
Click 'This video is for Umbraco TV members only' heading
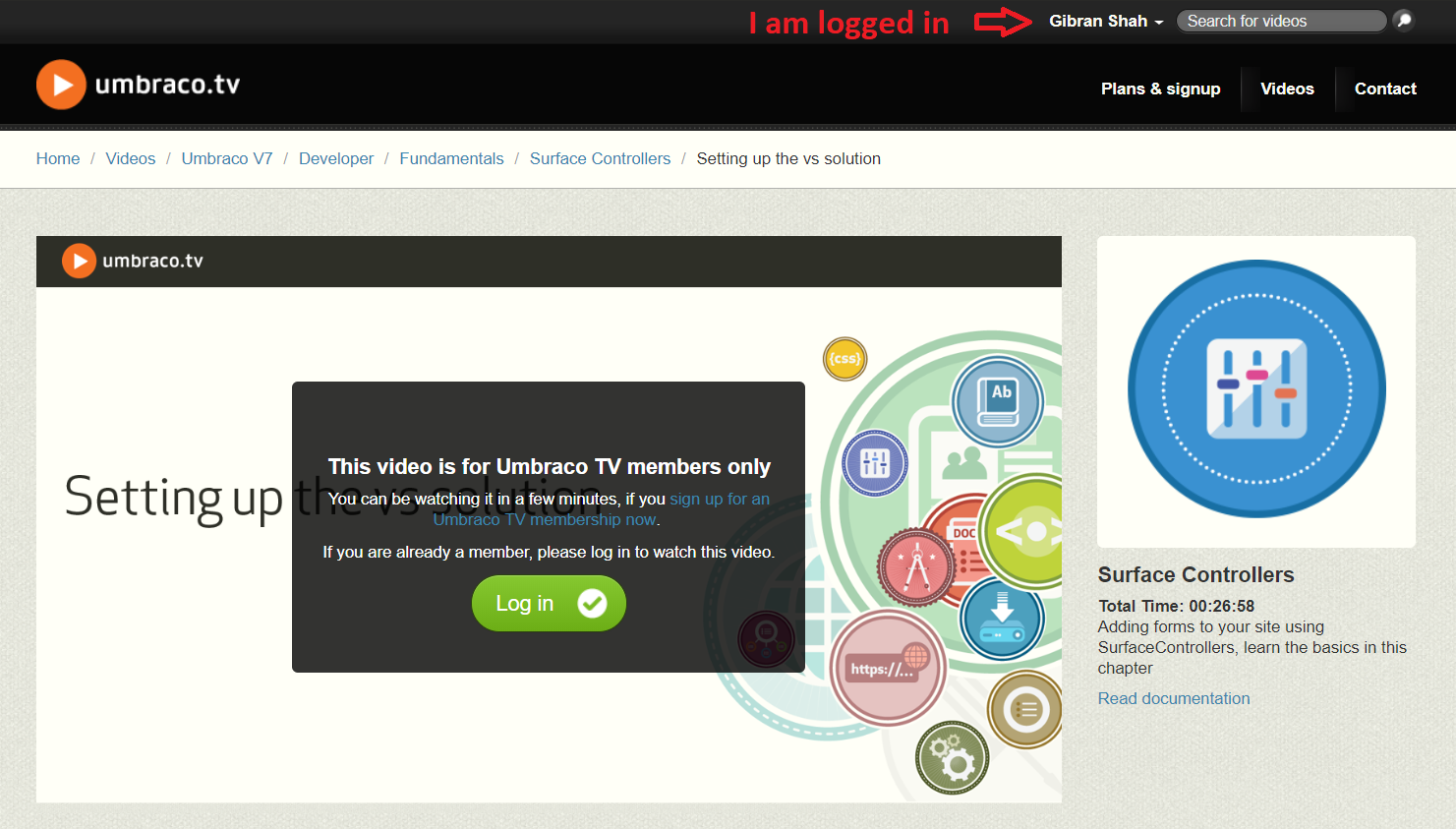point(549,466)
